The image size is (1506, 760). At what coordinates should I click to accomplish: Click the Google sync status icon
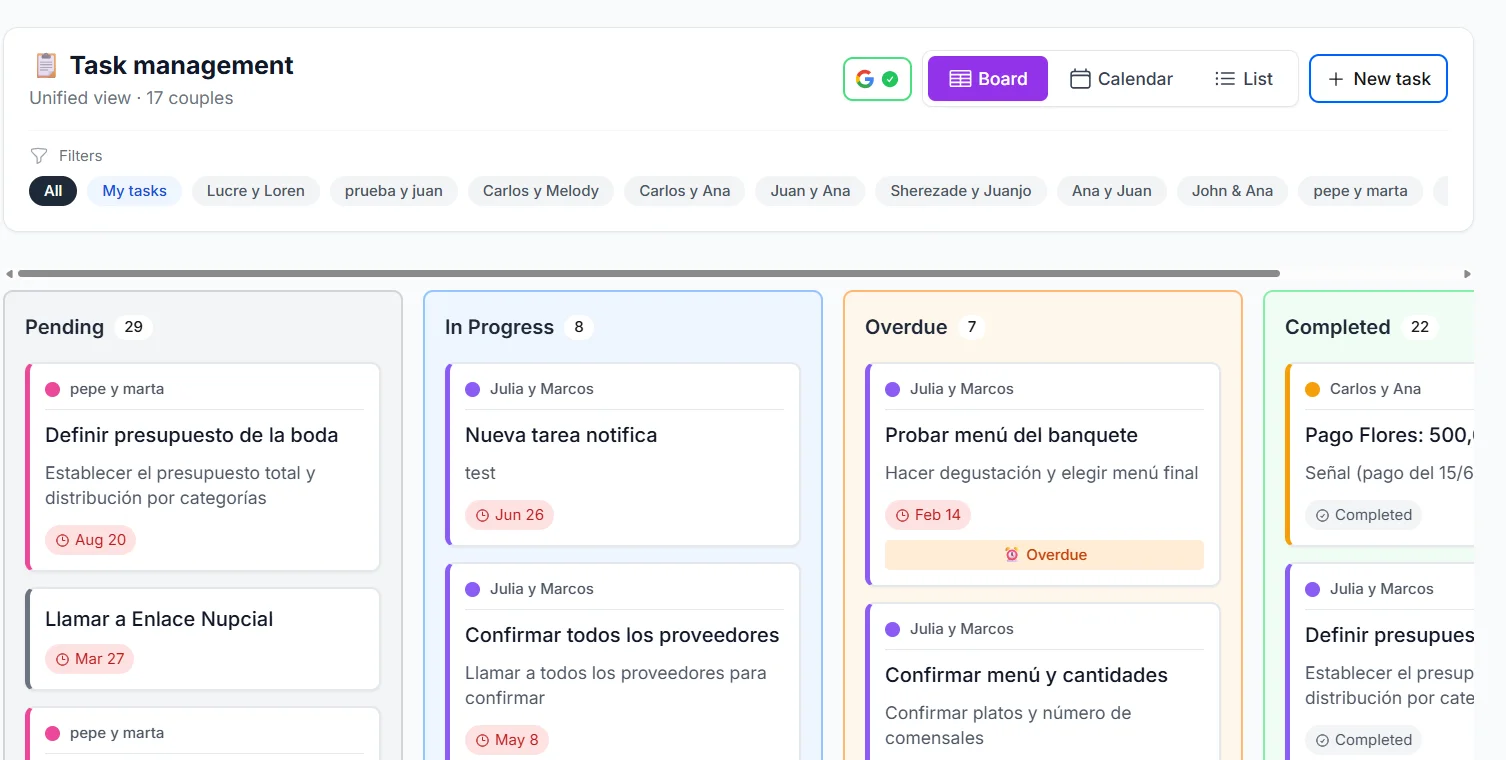pos(877,79)
